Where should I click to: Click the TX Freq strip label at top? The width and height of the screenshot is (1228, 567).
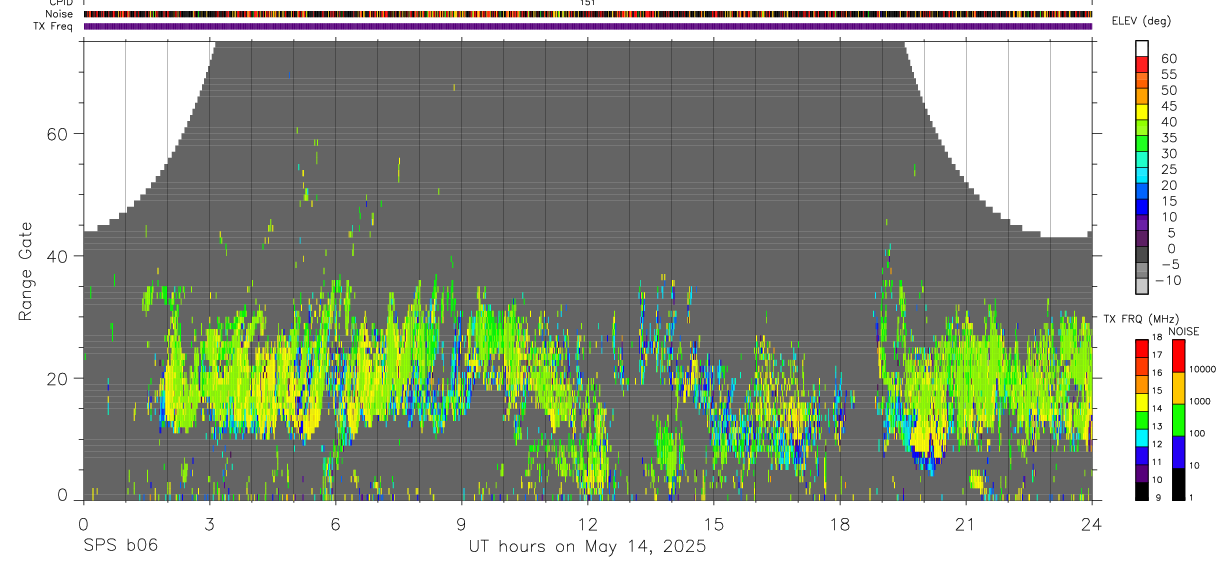click(54, 26)
